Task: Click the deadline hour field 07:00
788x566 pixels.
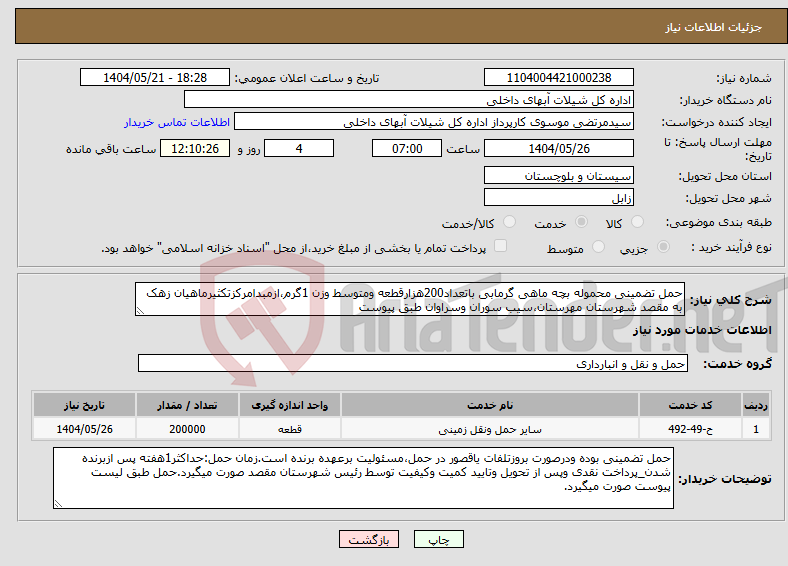Action: (x=407, y=148)
